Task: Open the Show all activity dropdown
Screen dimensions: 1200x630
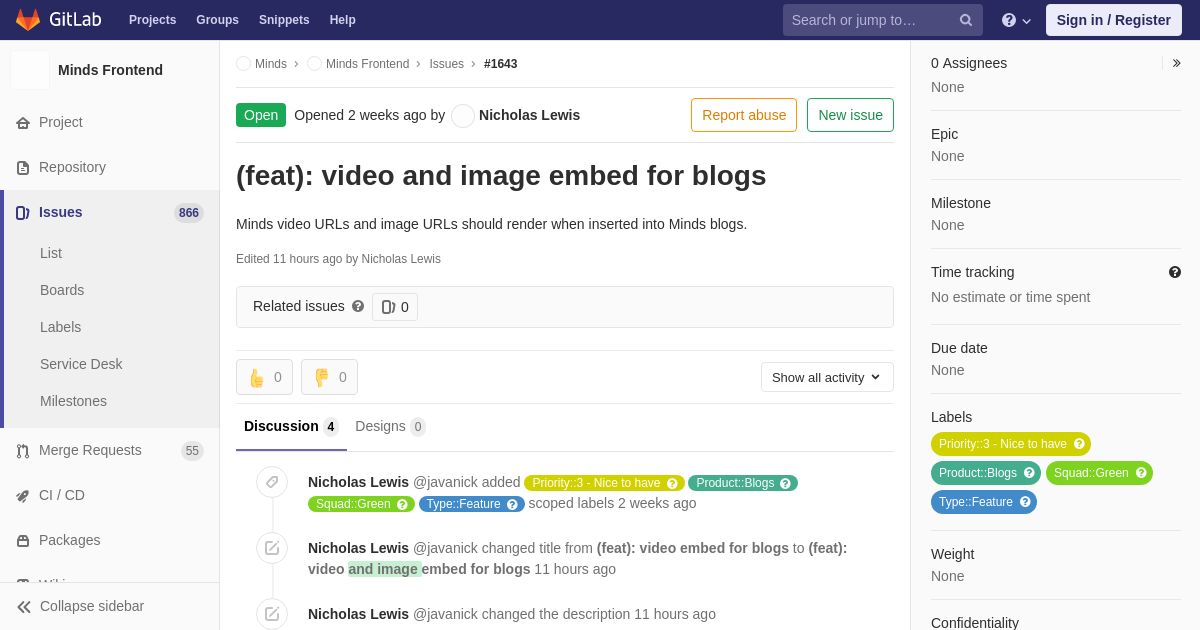Action: click(827, 377)
